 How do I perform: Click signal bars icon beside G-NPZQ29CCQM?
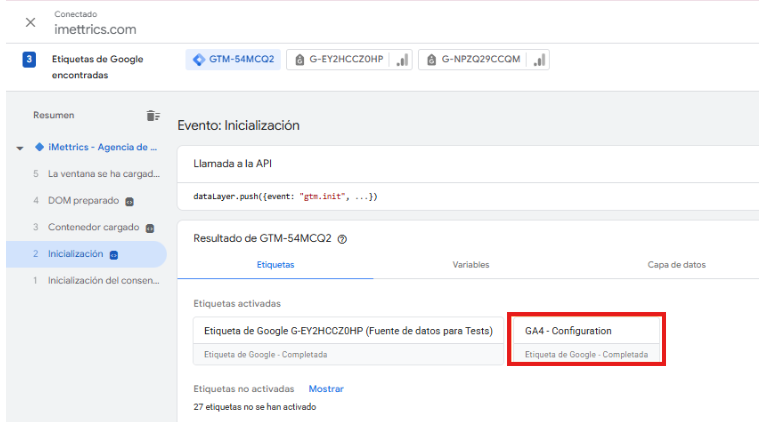click(x=539, y=60)
